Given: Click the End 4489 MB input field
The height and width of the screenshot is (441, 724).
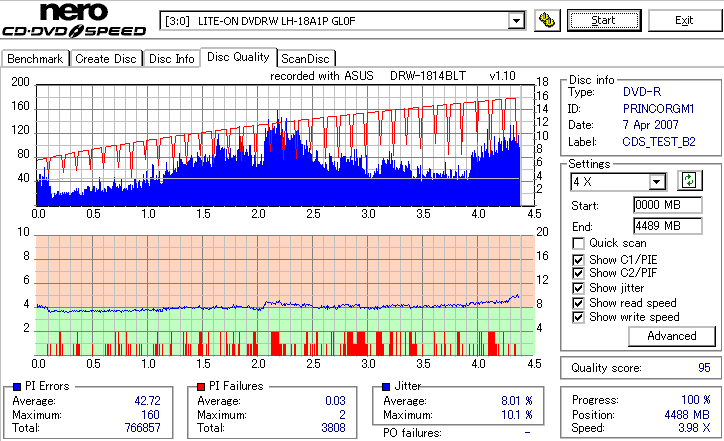Looking at the screenshot, I should coord(668,226).
